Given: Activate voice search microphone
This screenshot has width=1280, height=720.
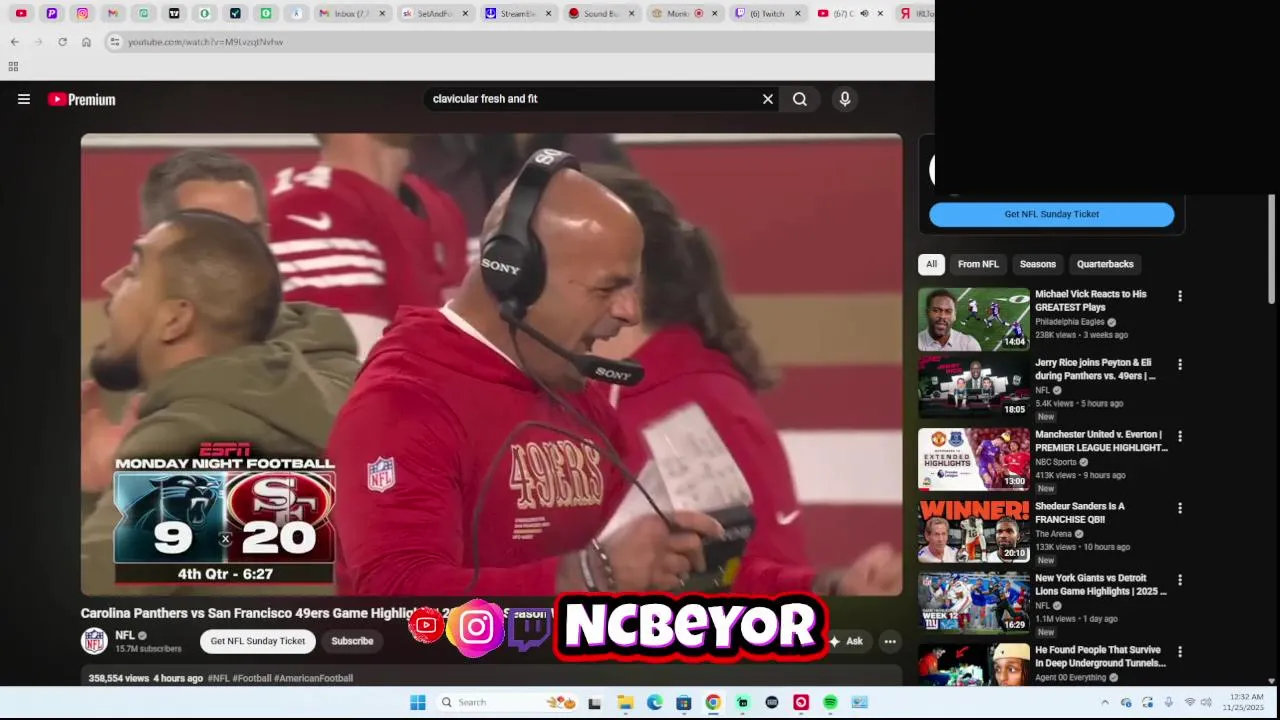Looking at the screenshot, I should 845,99.
